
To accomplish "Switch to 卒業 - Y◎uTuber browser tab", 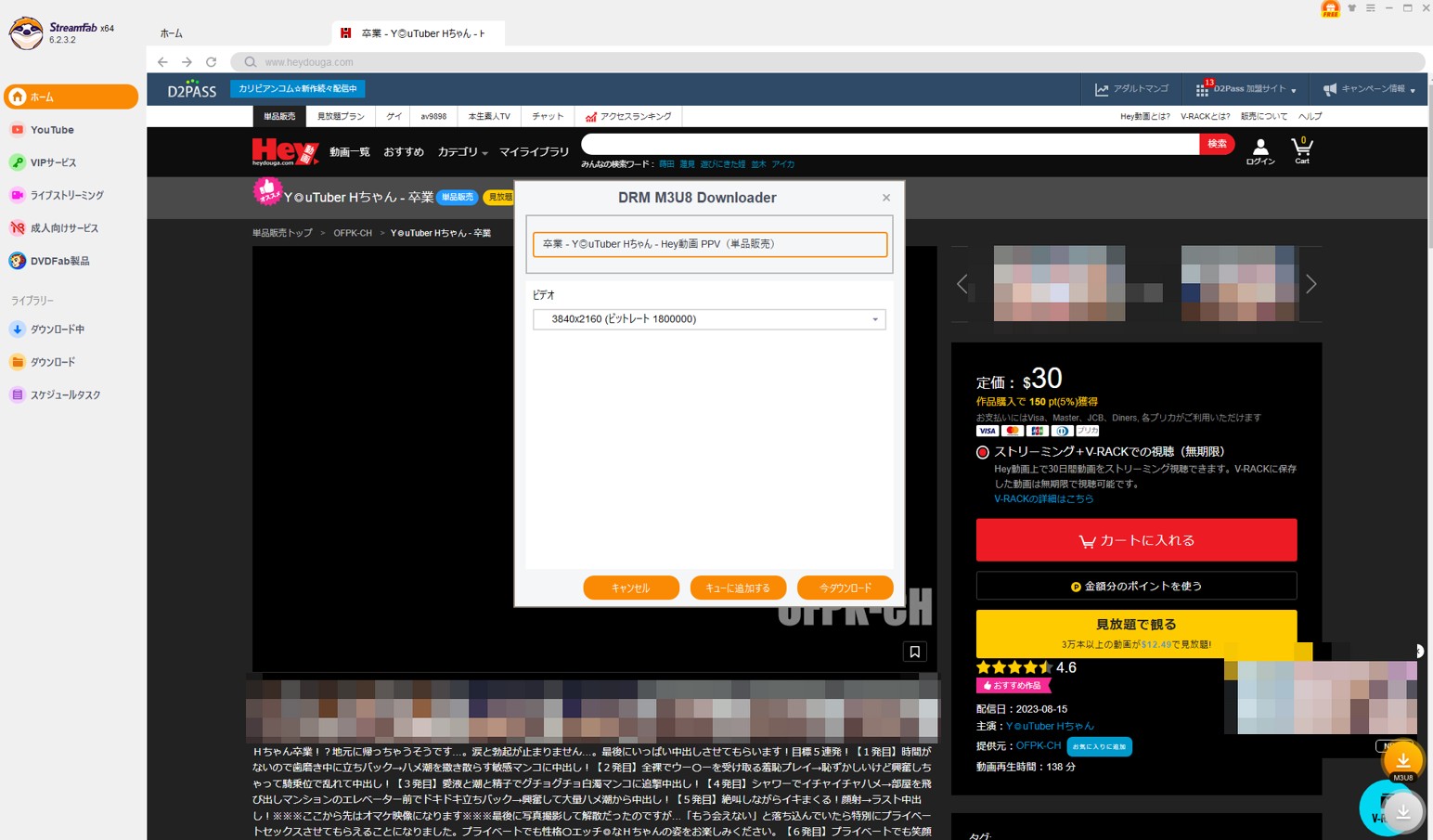I will (418, 33).
